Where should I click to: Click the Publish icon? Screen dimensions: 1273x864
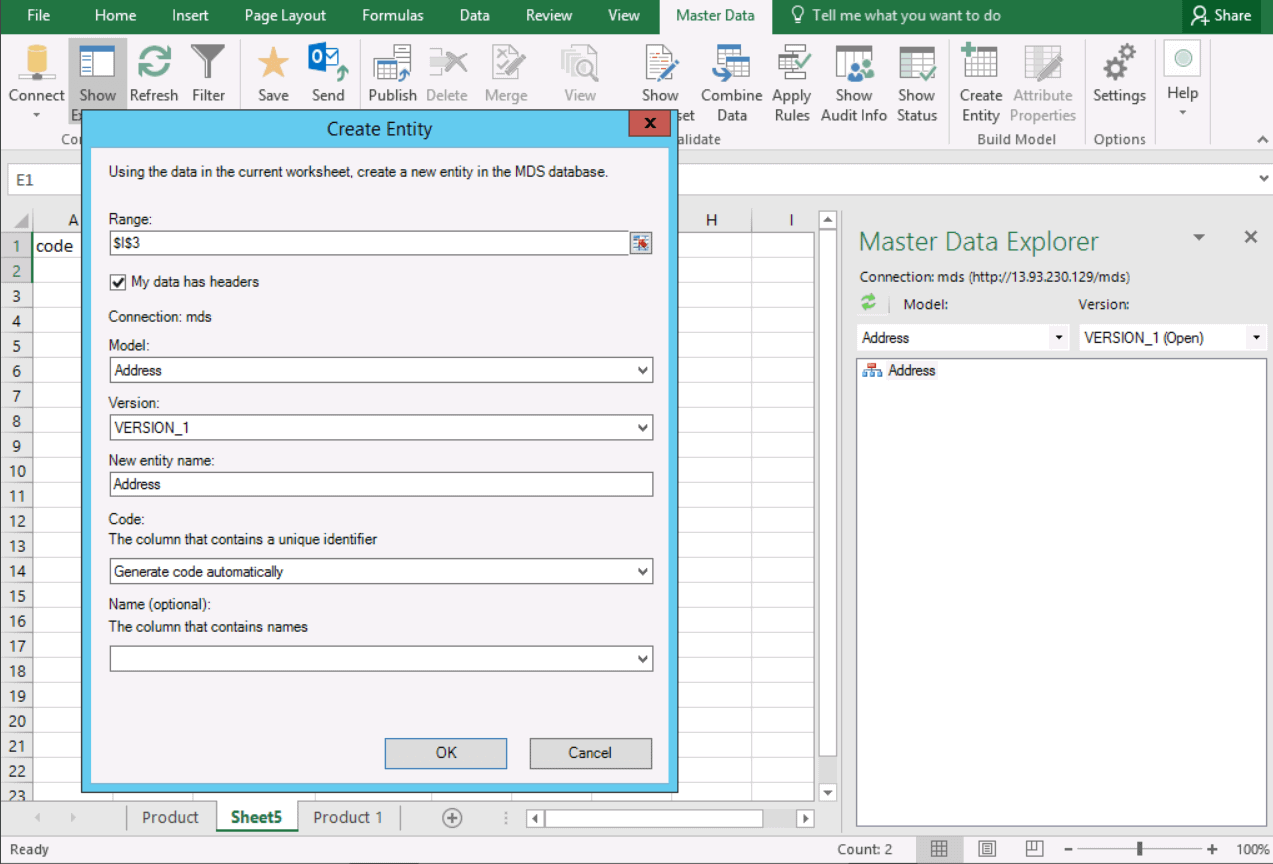click(392, 62)
